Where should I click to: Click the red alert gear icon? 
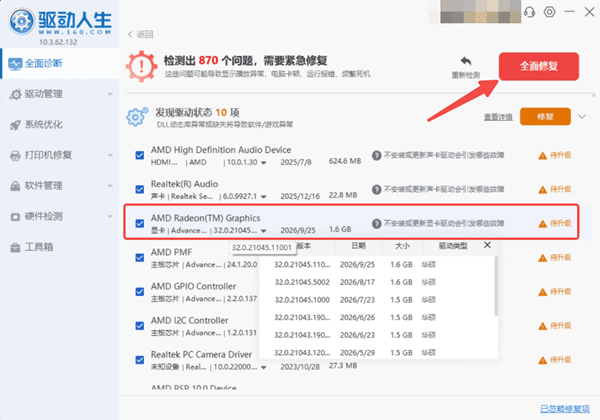[142, 66]
